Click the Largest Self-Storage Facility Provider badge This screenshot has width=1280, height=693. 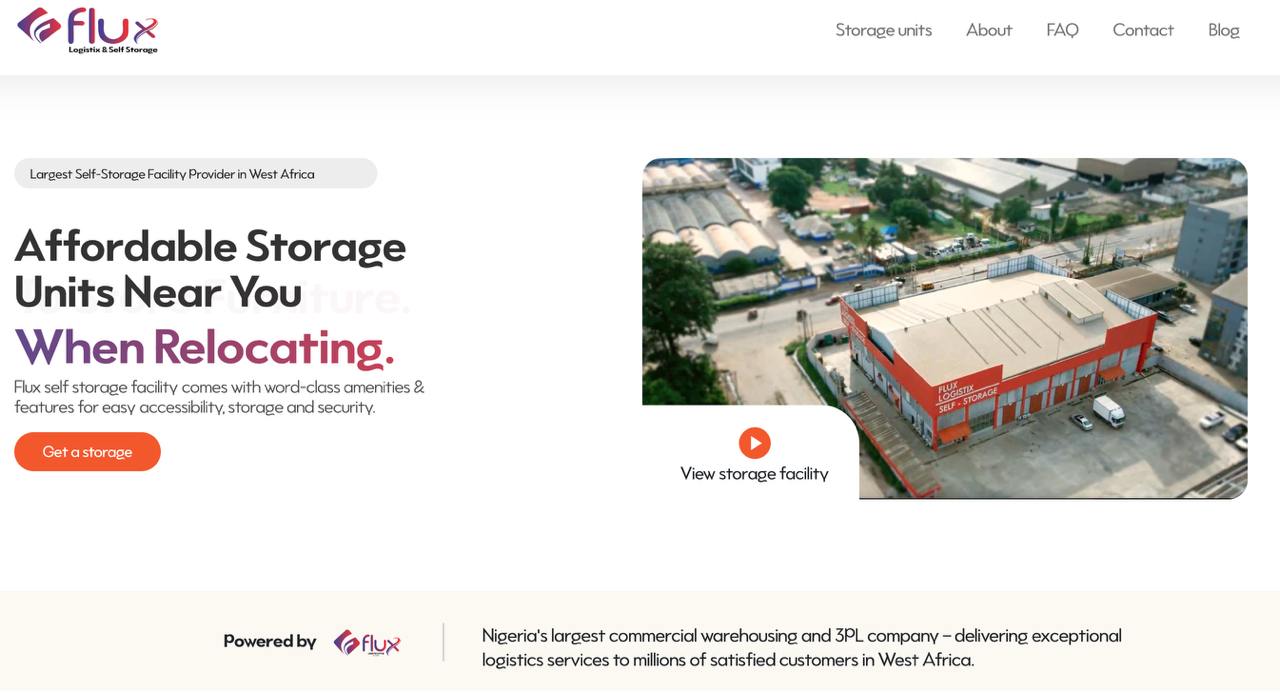196,173
